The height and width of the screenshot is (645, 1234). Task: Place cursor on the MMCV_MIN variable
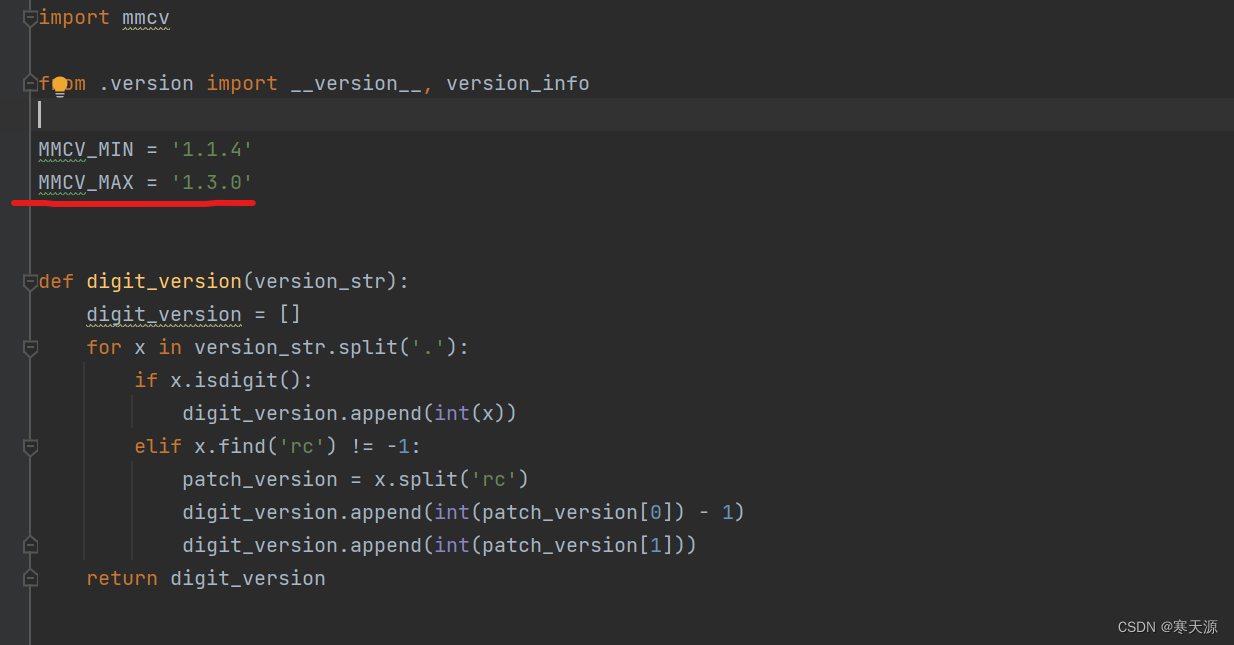click(86, 150)
